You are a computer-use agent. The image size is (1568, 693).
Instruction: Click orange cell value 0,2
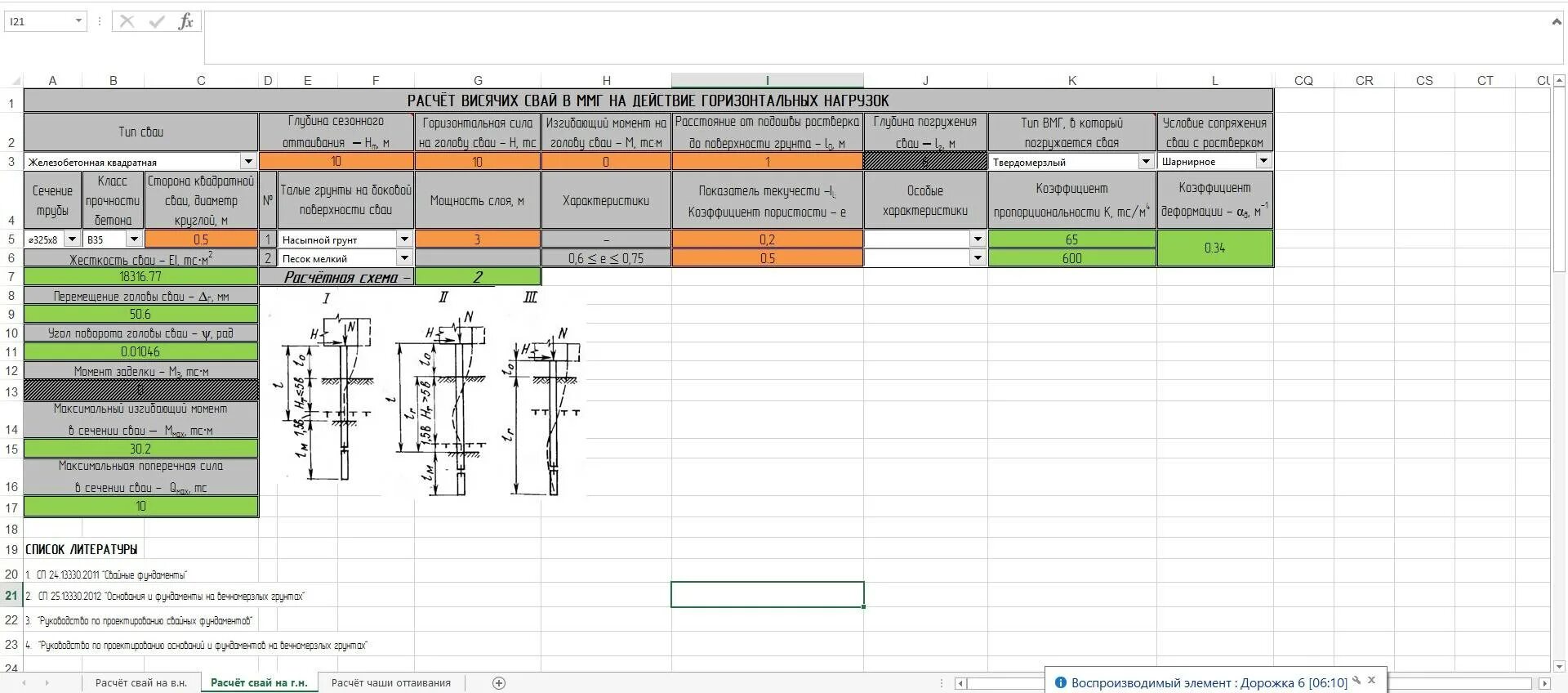point(768,239)
